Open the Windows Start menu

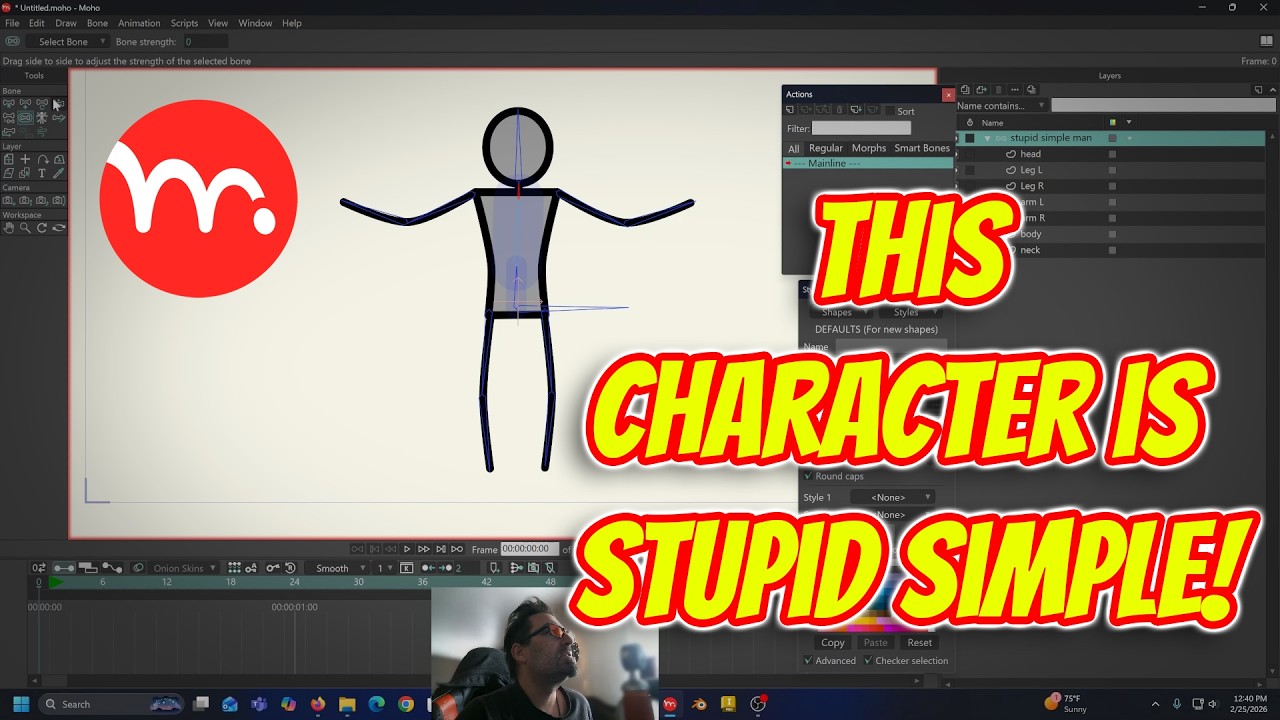(20, 704)
